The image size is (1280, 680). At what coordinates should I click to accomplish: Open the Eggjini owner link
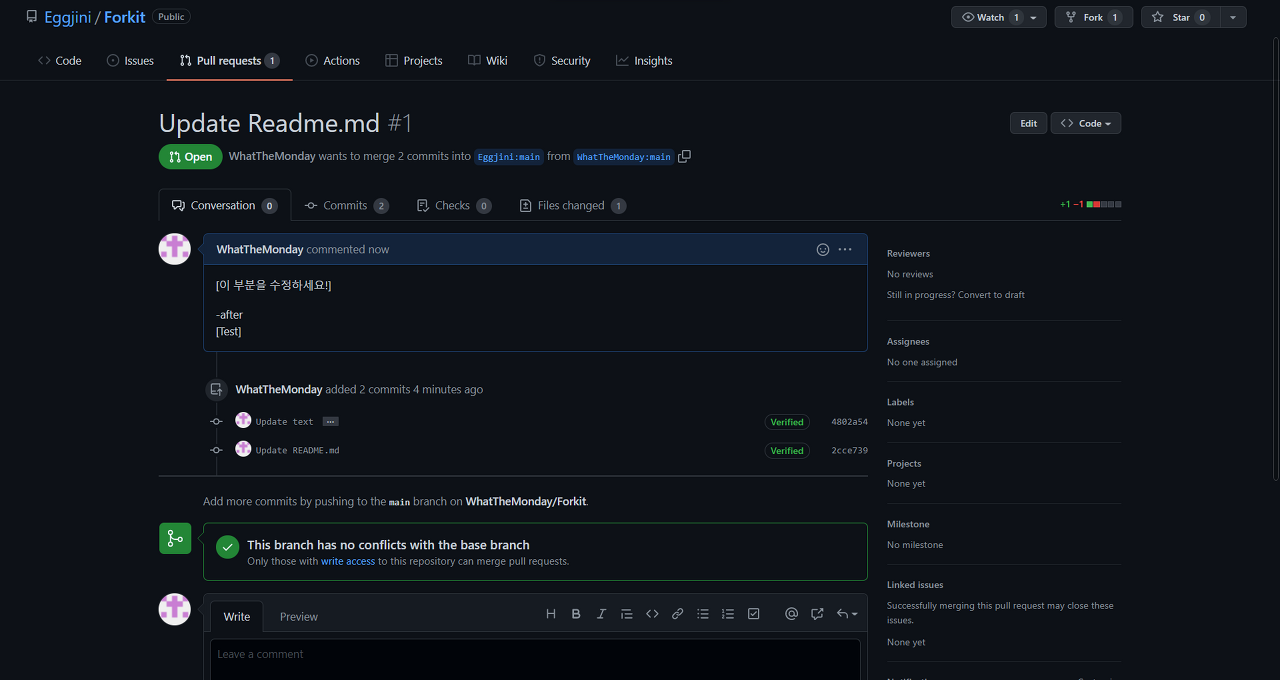[68, 17]
